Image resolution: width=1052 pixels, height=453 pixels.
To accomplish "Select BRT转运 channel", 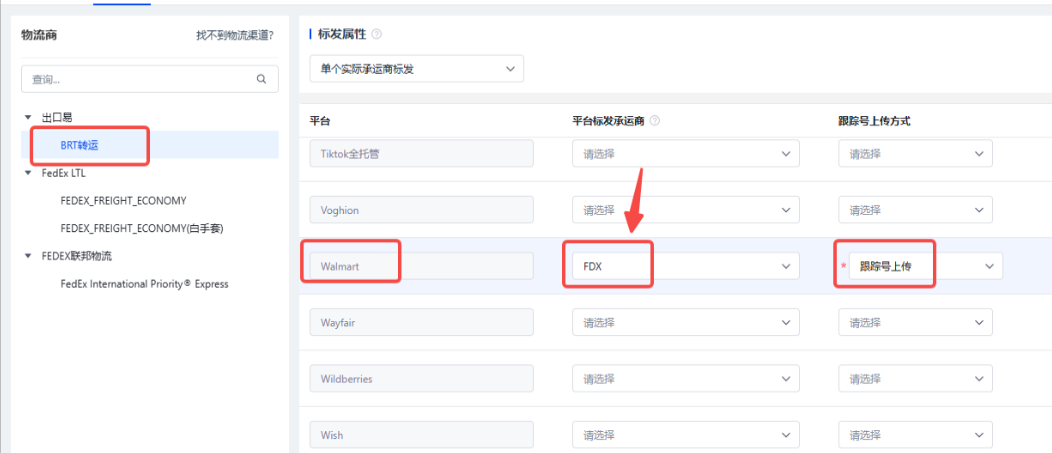I will pyautogui.click(x=79, y=145).
